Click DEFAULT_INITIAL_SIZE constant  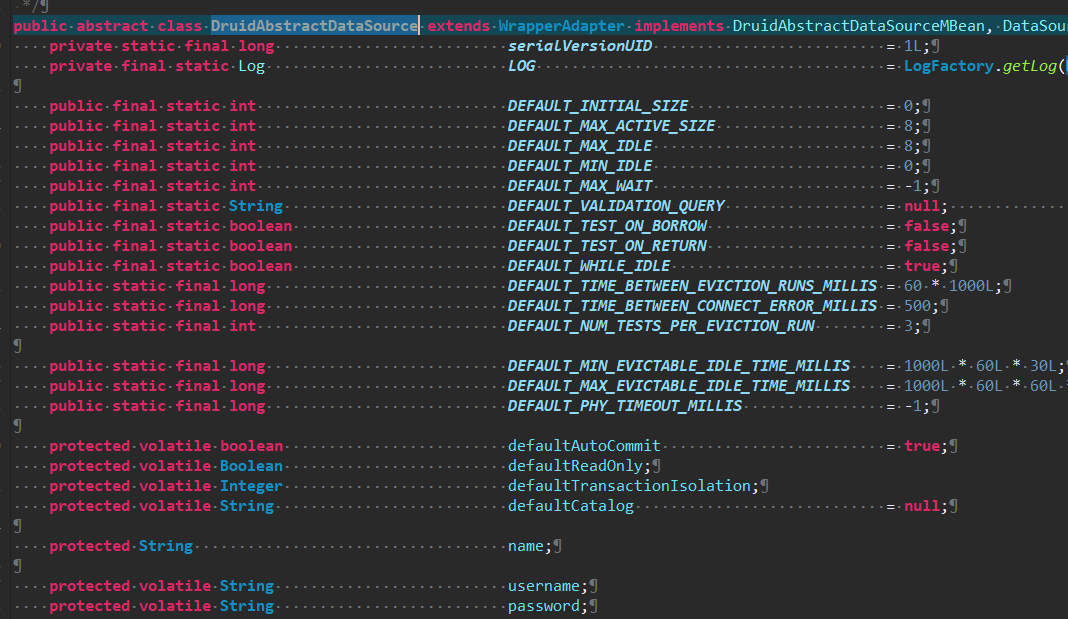click(x=598, y=106)
